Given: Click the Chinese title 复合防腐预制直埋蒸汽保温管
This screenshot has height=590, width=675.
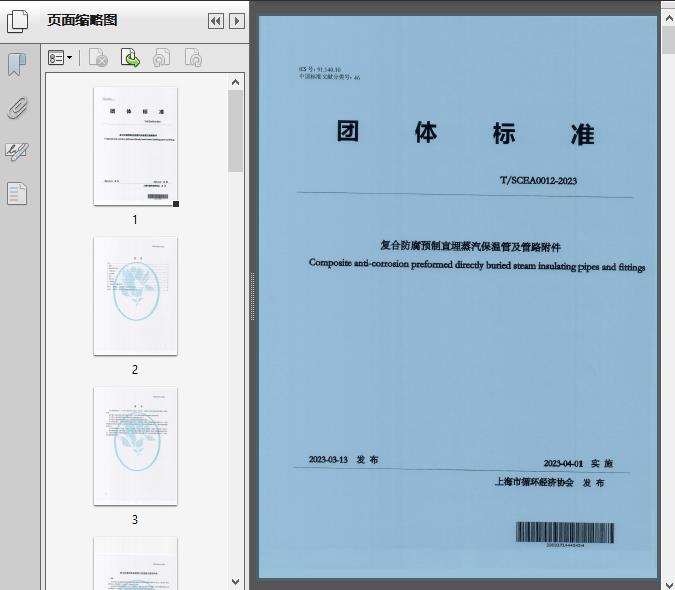Looking at the screenshot, I should [470, 246].
